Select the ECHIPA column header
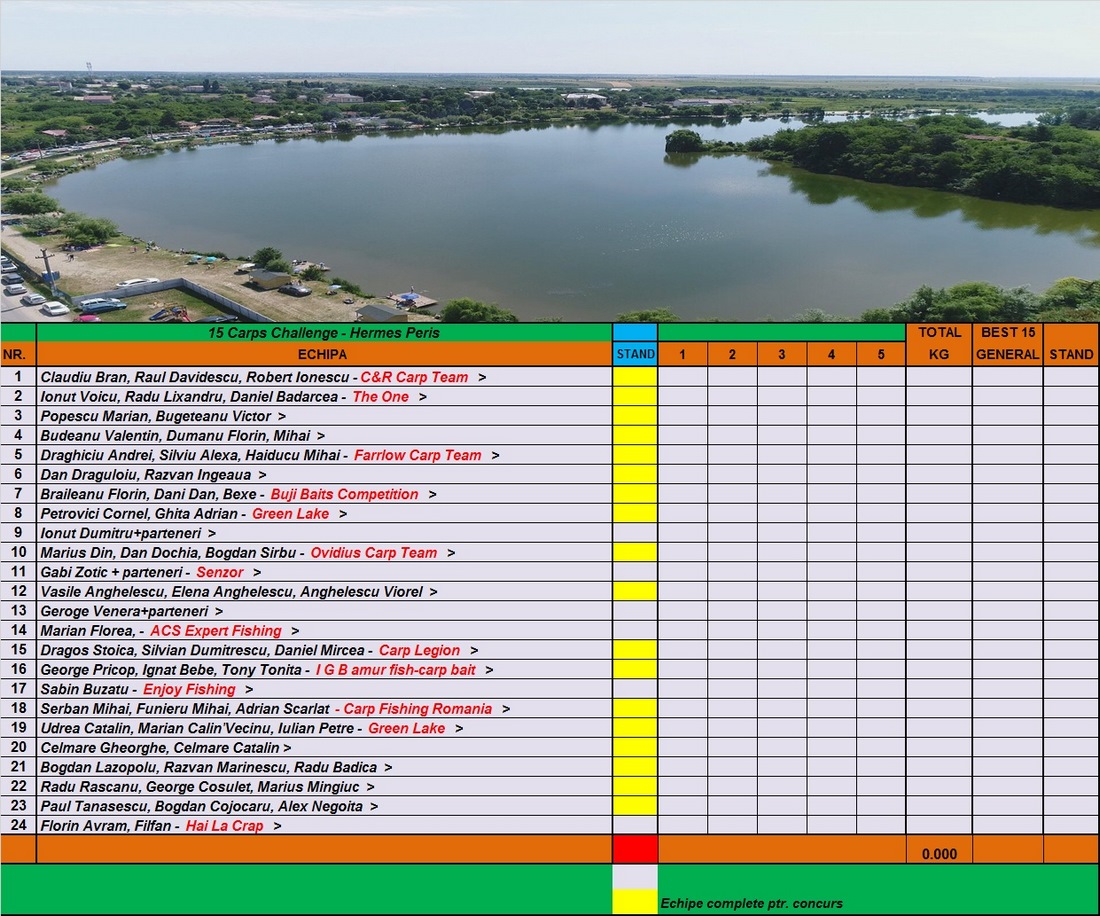Image resolution: width=1100 pixels, height=916 pixels. (323, 354)
